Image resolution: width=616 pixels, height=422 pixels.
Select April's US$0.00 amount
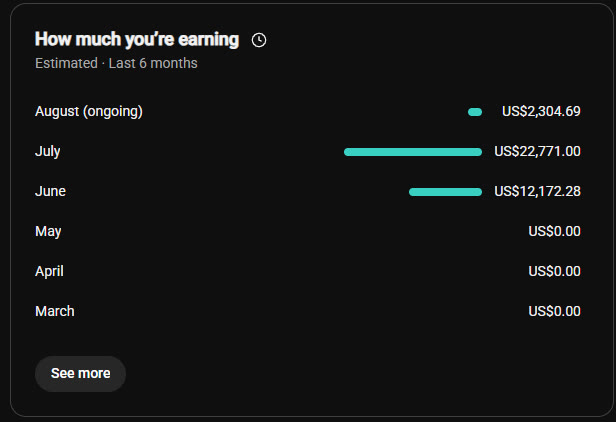click(554, 272)
